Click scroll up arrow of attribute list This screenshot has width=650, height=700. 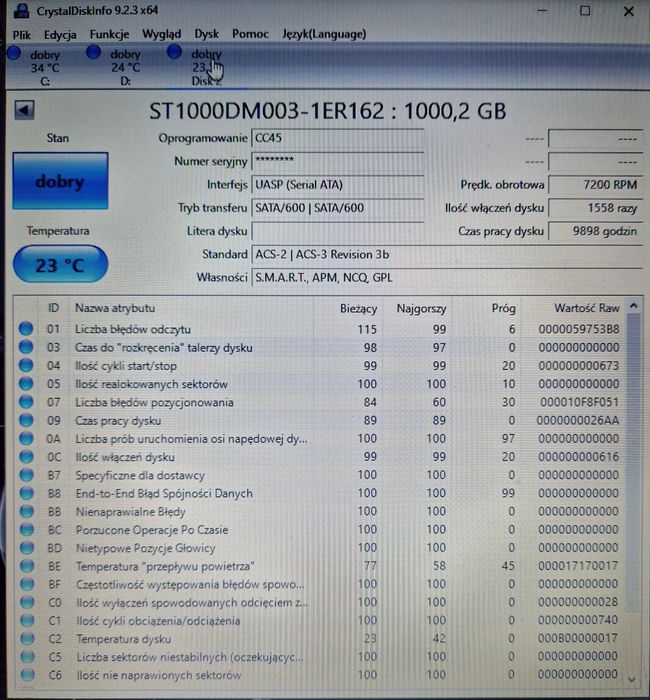coord(633,306)
